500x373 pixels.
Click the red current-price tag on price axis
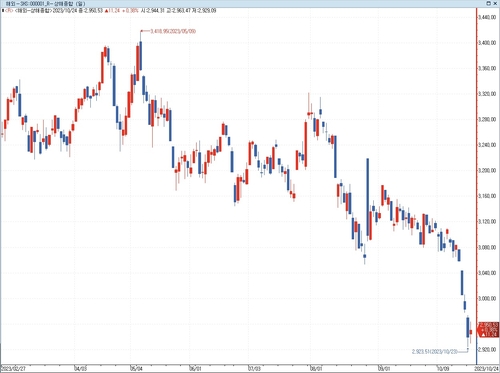[x=489, y=329]
